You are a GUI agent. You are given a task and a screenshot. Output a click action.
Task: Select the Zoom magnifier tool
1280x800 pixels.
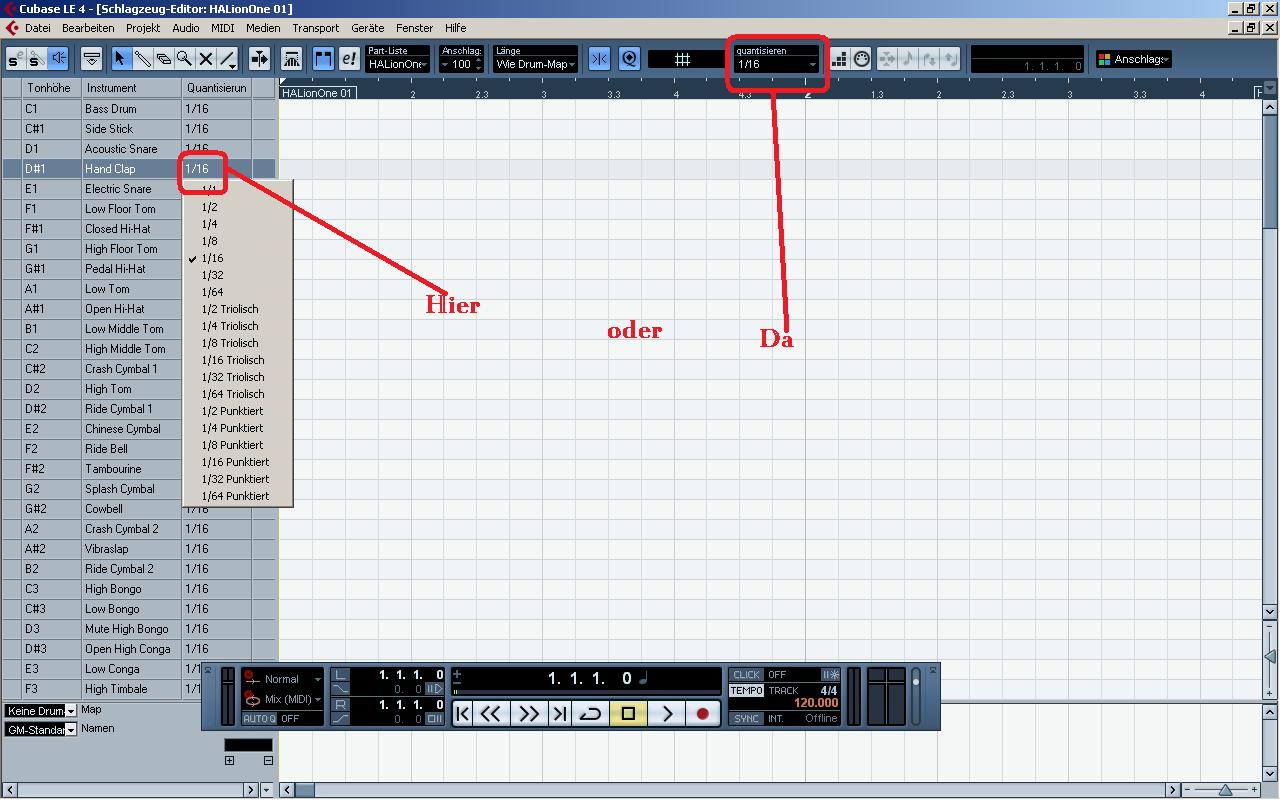click(x=184, y=59)
